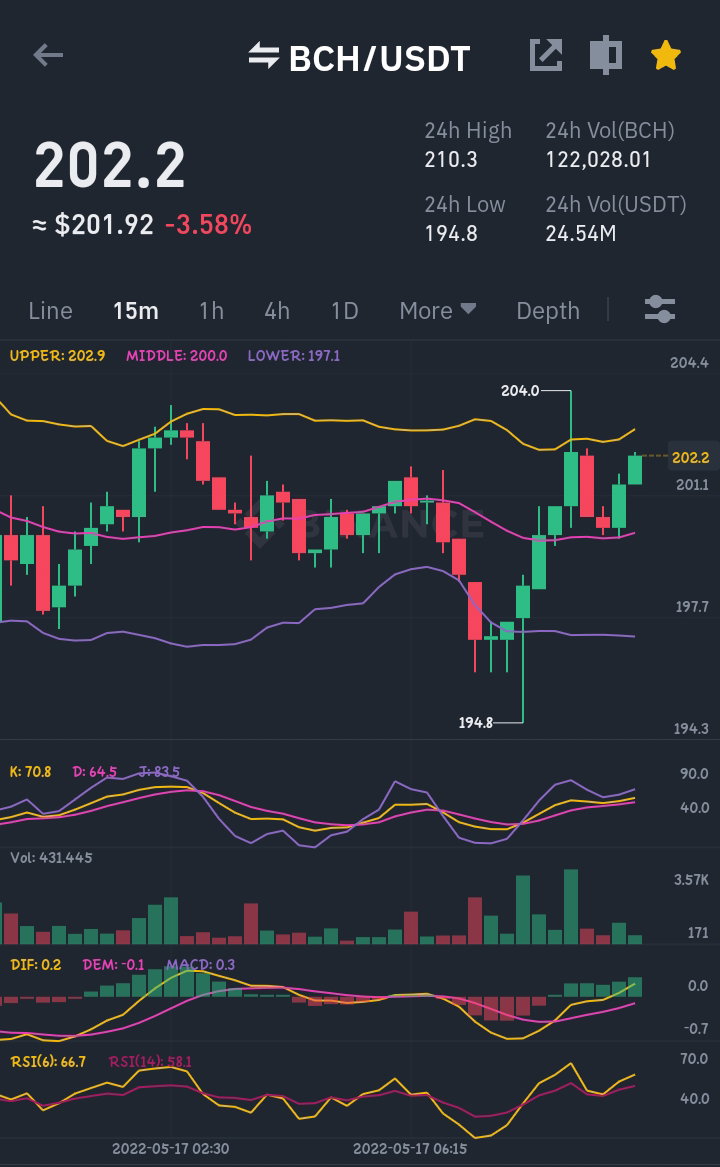Viewport: 720px width, 1167px height.
Task: Switch to Line chart view
Action: click(51, 310)
